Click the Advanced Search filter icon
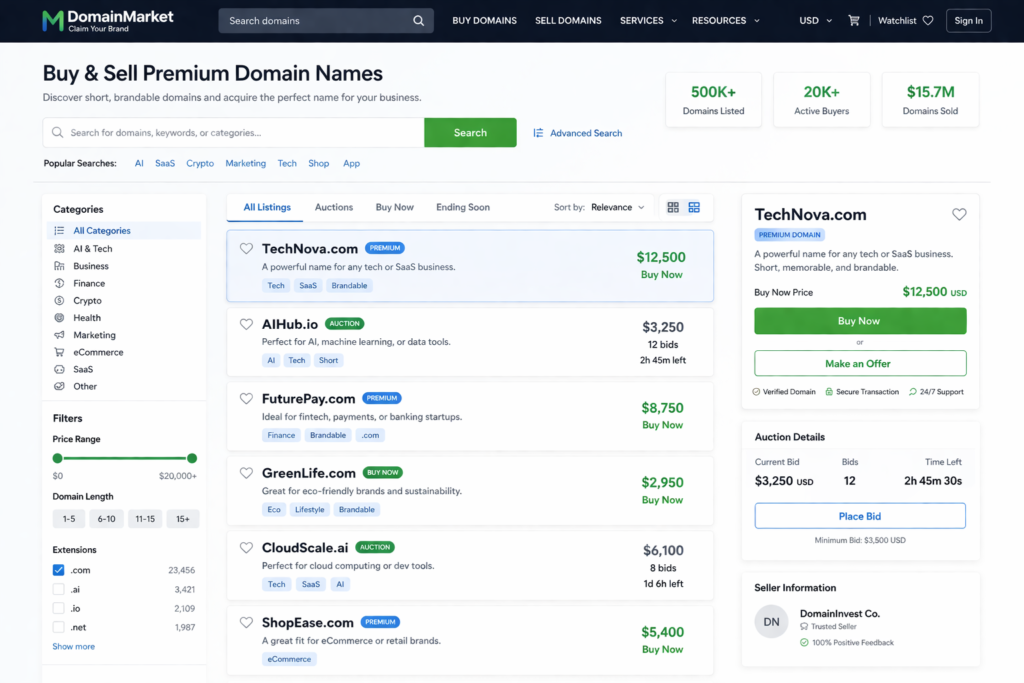Image resolution: width=1024 pixels, height=683 pixels. [x=538, y=133]
